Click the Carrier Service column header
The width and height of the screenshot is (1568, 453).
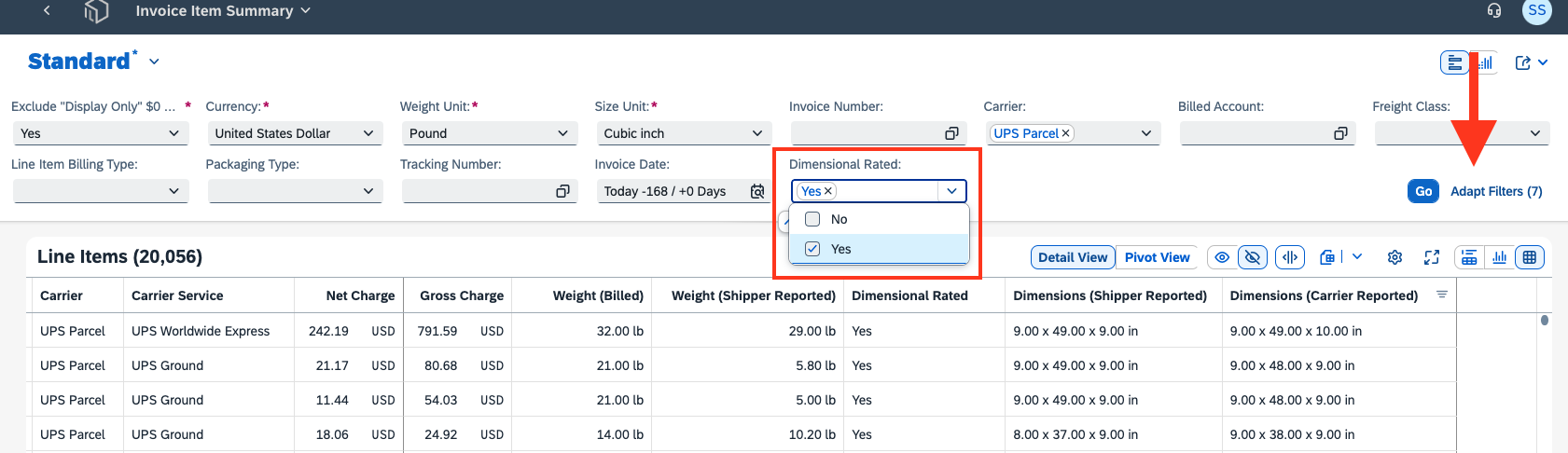click(209, 295)
